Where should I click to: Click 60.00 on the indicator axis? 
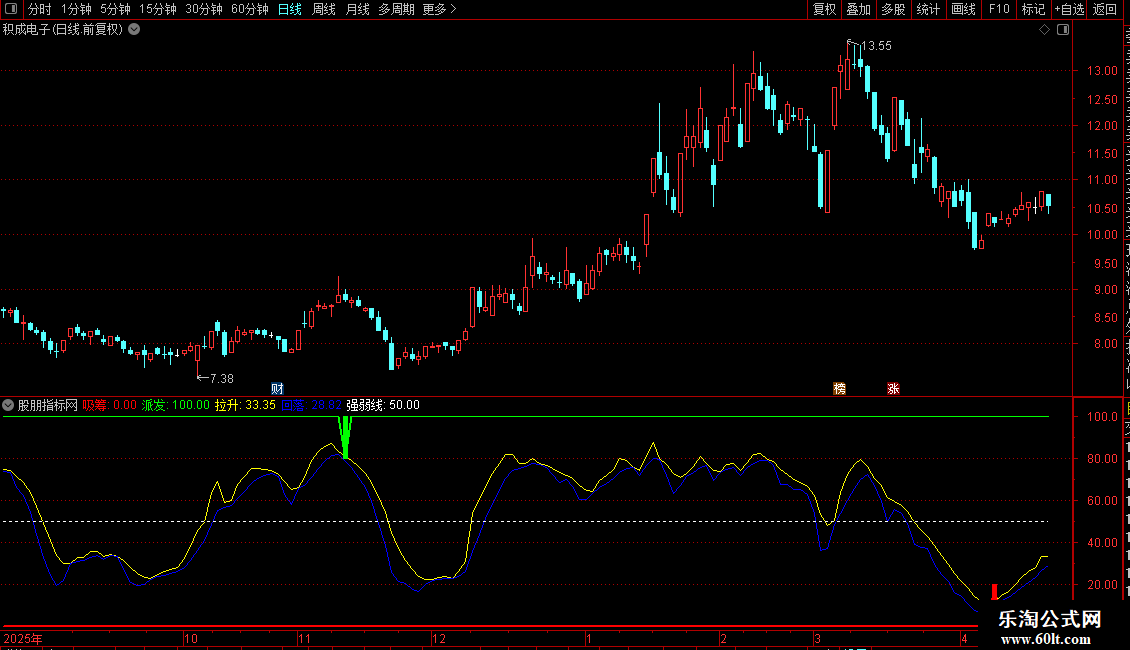click(x=1102, y=500)
